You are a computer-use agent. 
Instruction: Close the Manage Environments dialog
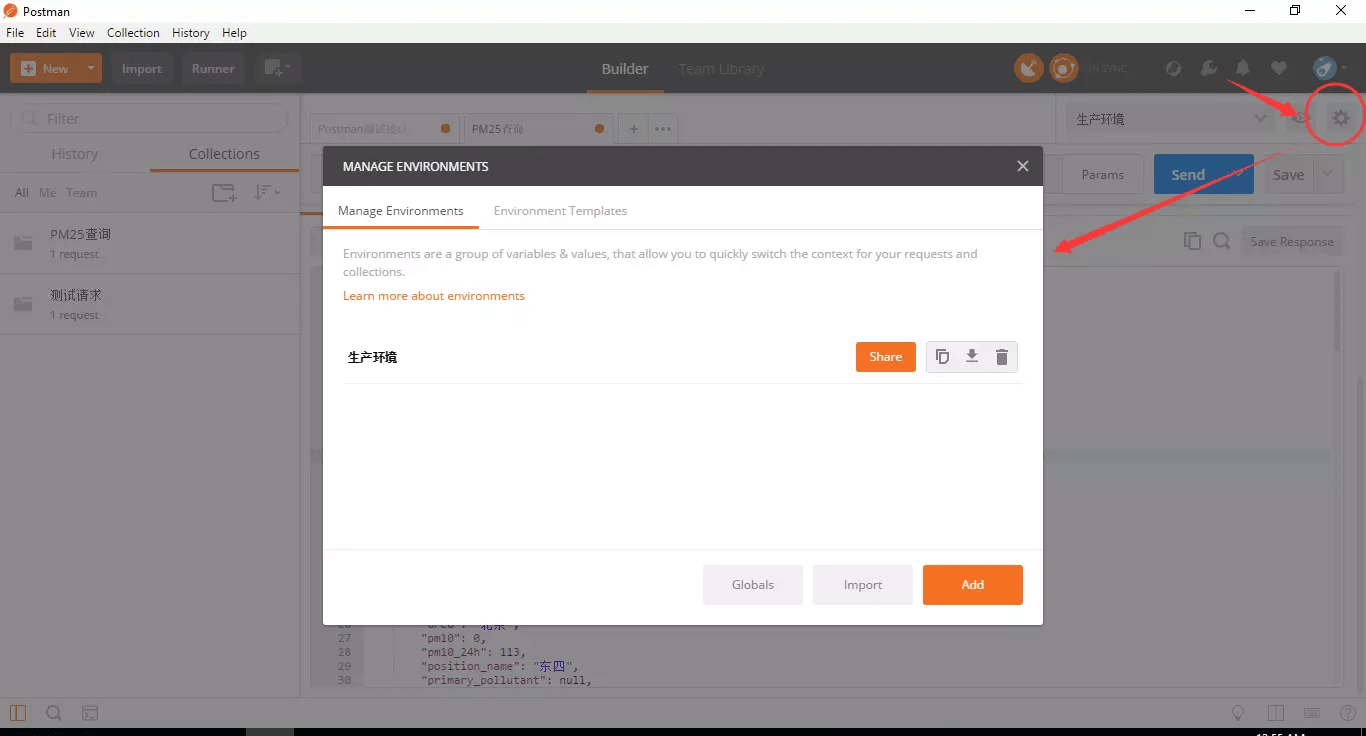(x=1022, y=166)
